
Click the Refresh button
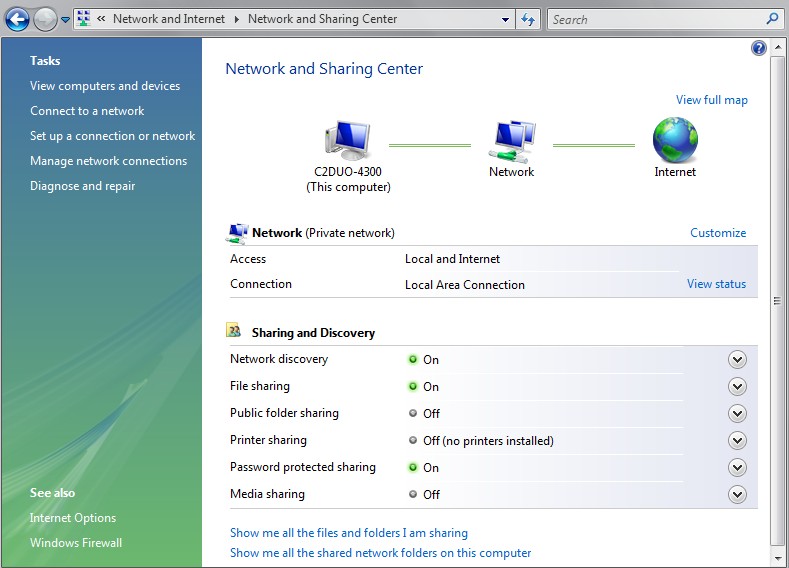click(x=528, y=20)
